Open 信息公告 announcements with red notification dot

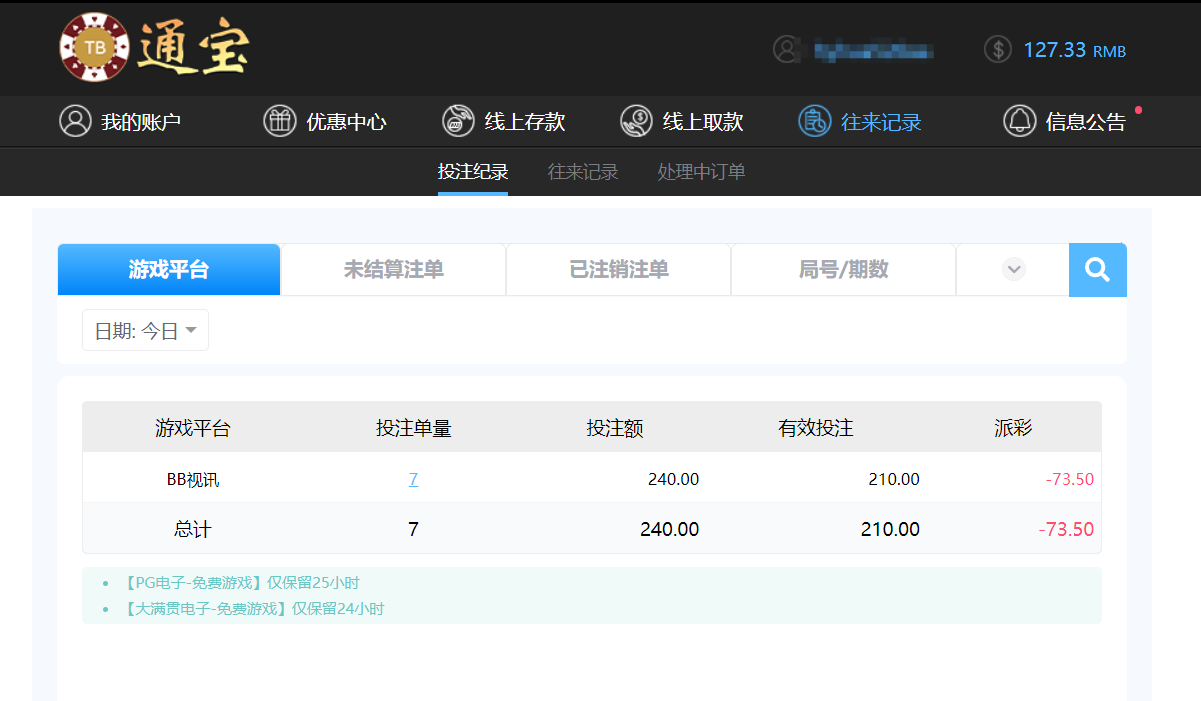point(1019,121)
